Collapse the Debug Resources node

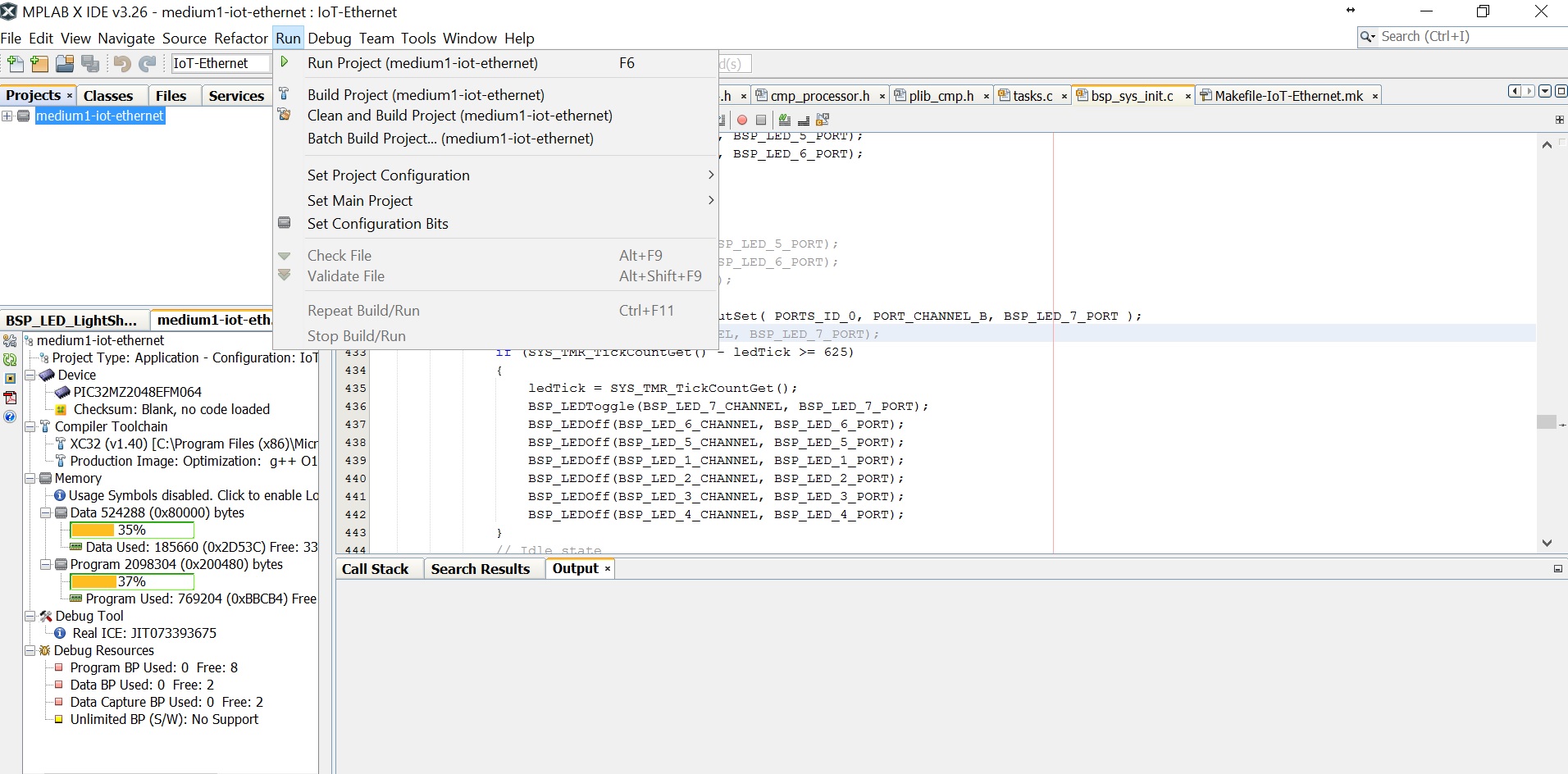[30, 651]
